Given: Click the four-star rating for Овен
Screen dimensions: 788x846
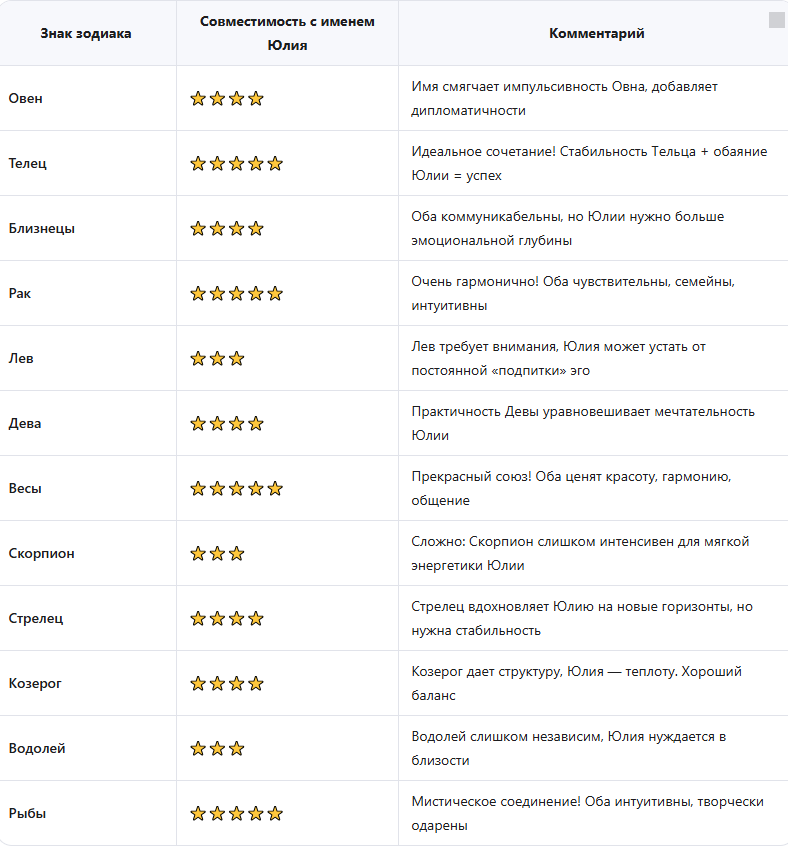Looking at the screenshot, I should (x=227, y=99).
